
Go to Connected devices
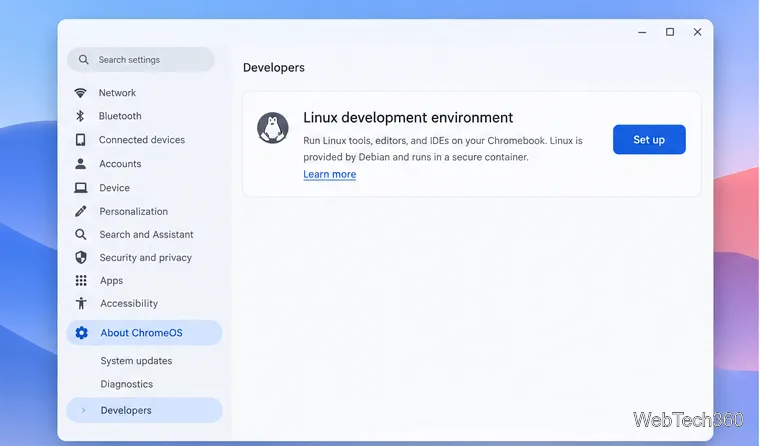141,140
